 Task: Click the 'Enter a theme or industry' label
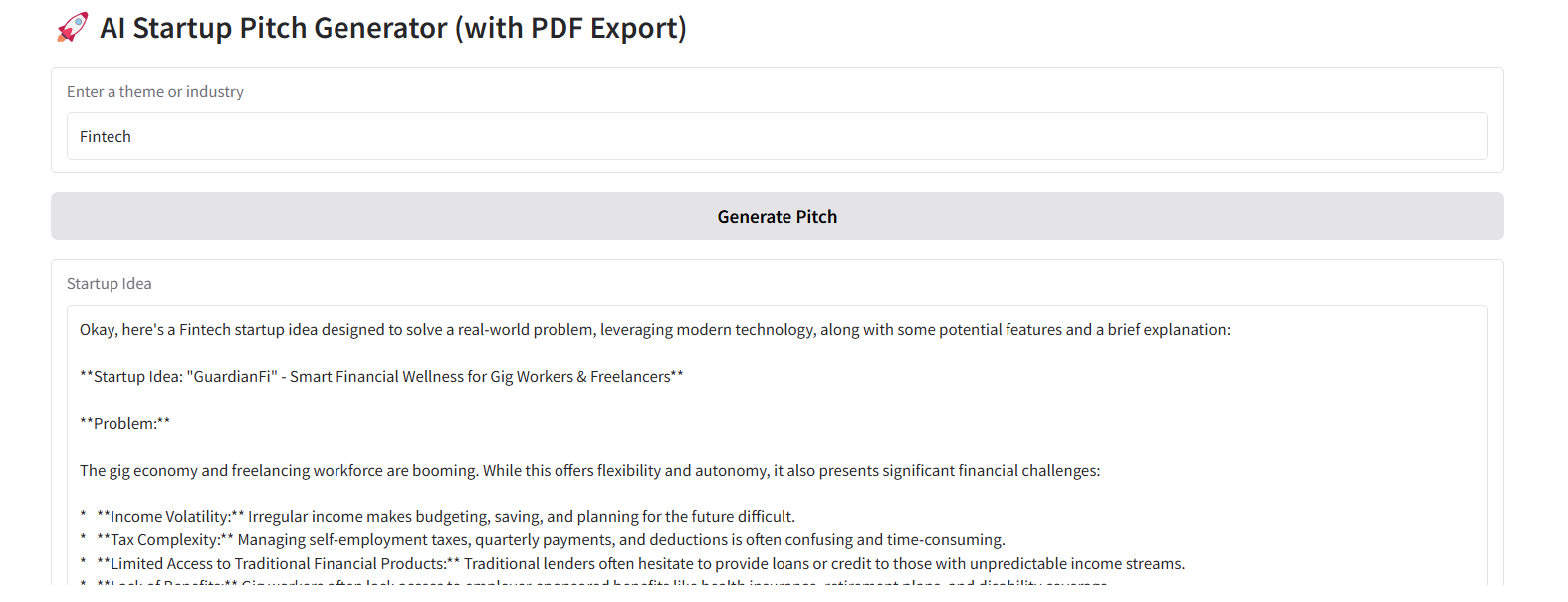[155, 92]
